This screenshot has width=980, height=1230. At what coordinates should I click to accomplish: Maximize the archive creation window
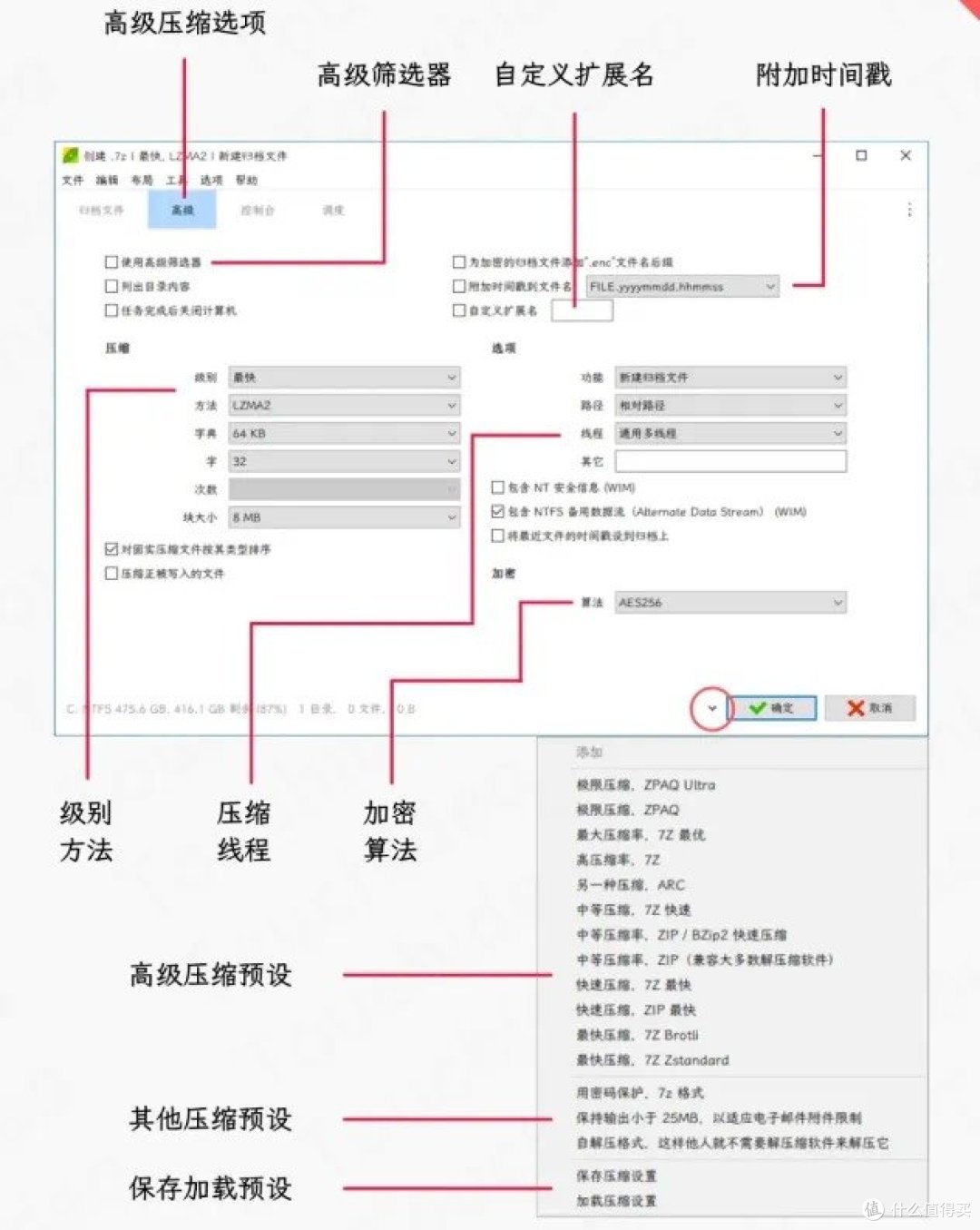pos(861,155)
